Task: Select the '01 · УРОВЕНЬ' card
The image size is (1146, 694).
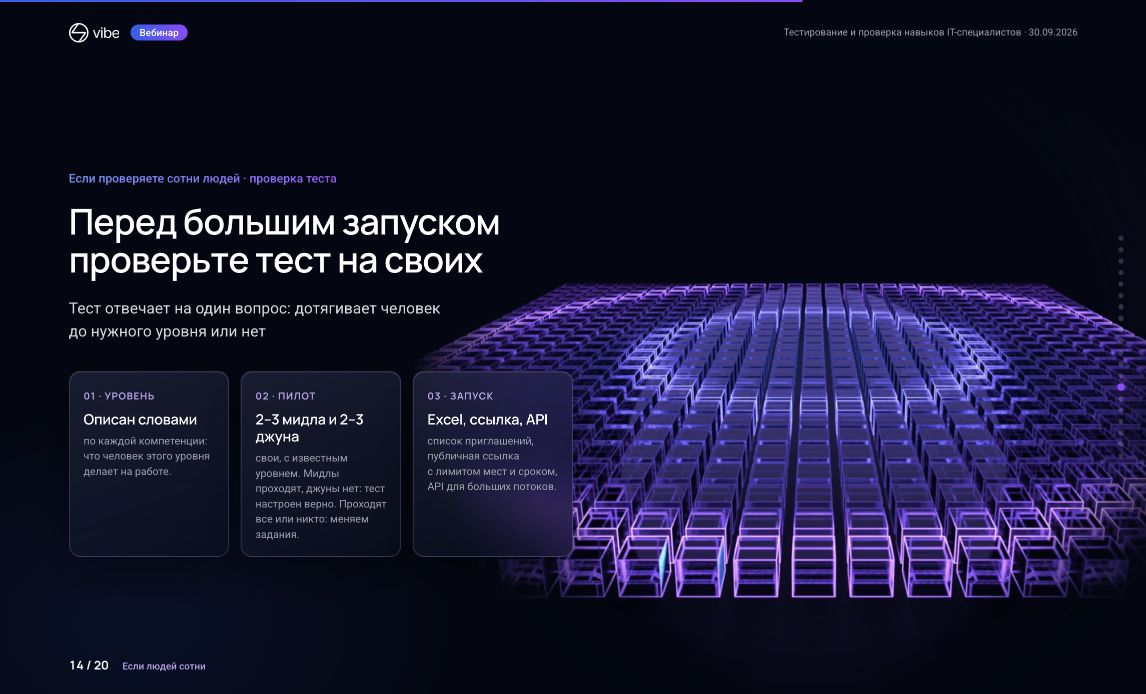Action: [149, 464]
